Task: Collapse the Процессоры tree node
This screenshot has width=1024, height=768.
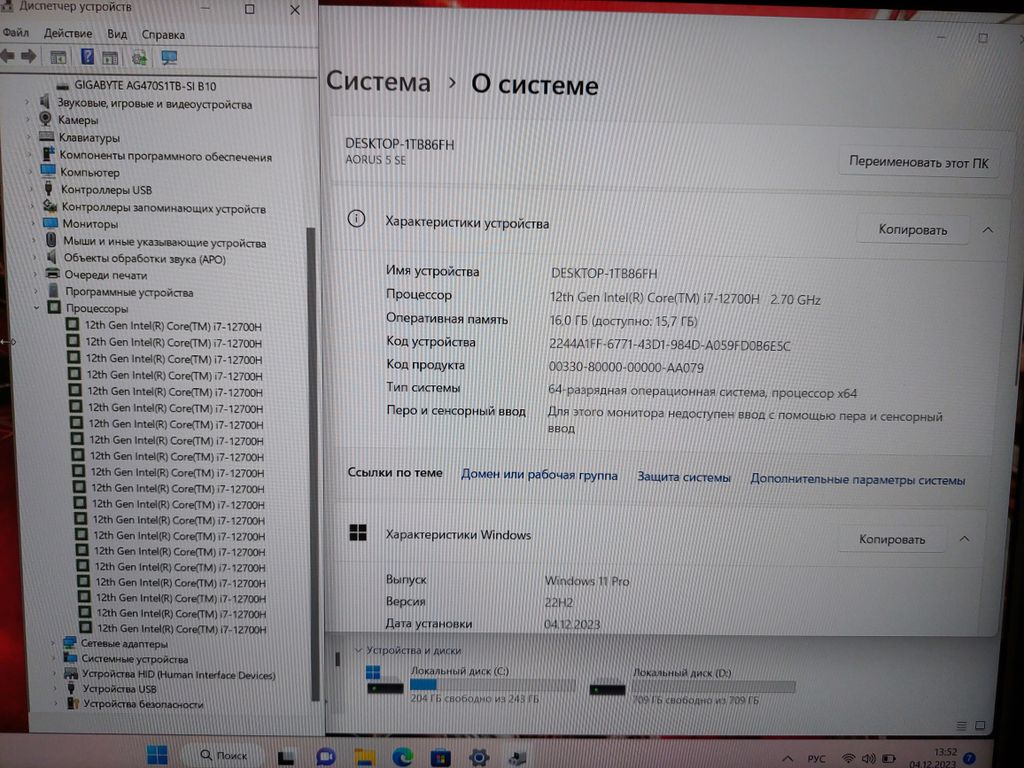Action: click(37, 309)
